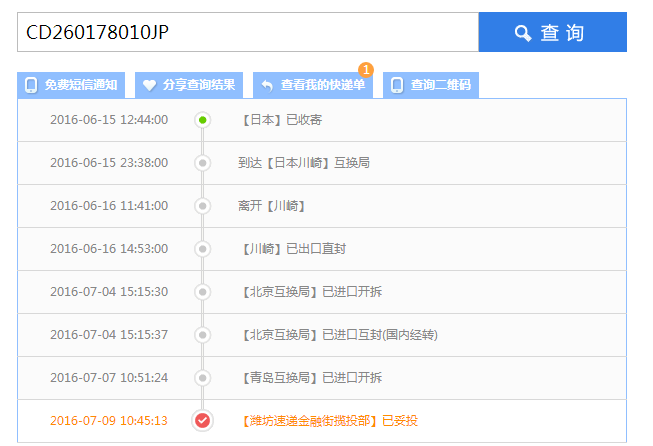Open 查看我的快递单 tab
653x446 pixels.
click(x=313, y=85)
